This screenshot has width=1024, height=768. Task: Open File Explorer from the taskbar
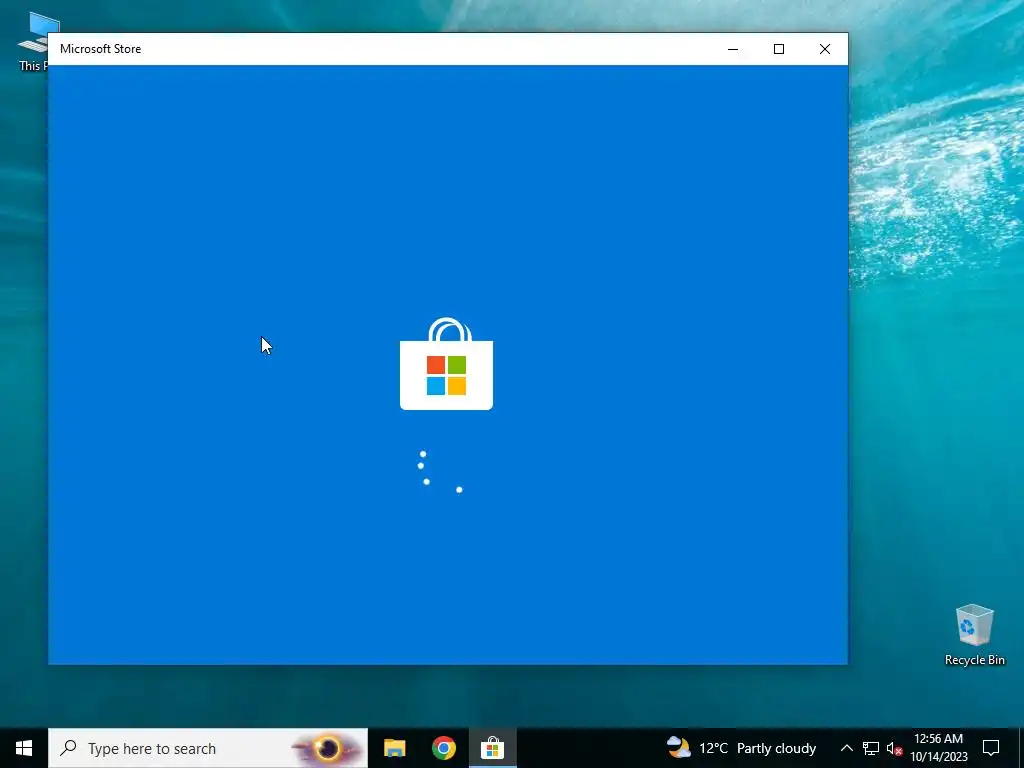pyautogui.click(x=394, y=748)
